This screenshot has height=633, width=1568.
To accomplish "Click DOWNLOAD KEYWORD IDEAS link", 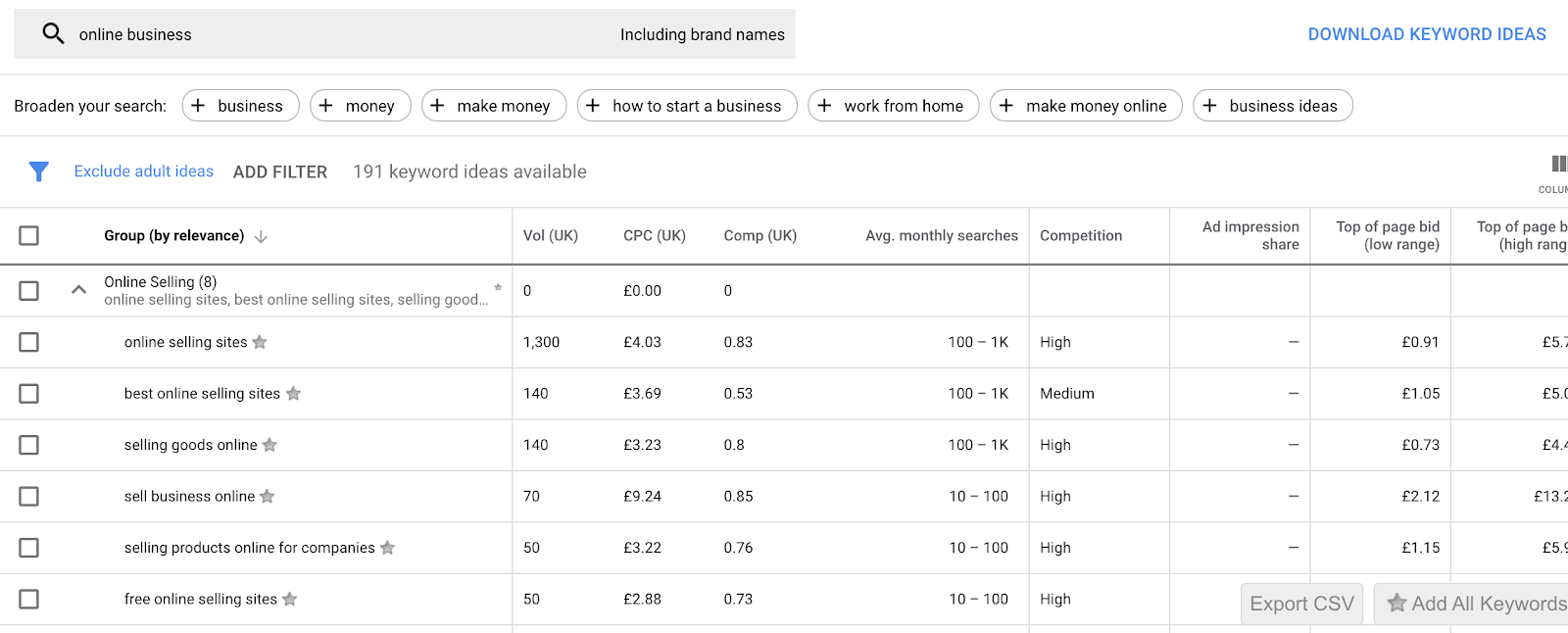I will click(1426, 34).
